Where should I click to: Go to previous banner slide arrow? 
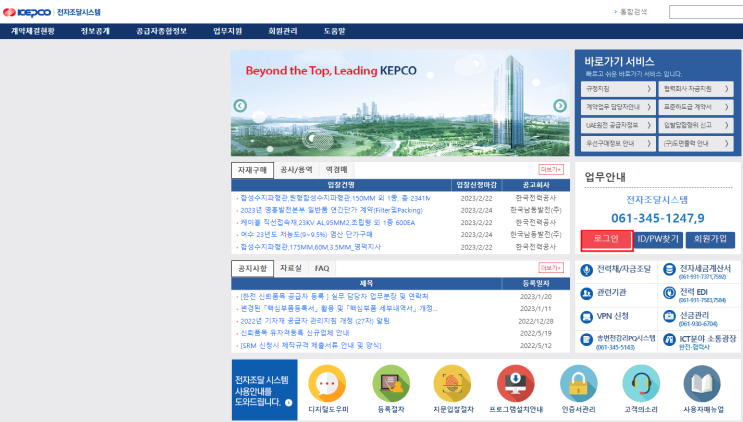pyautogui.click(x=240, y=105)
